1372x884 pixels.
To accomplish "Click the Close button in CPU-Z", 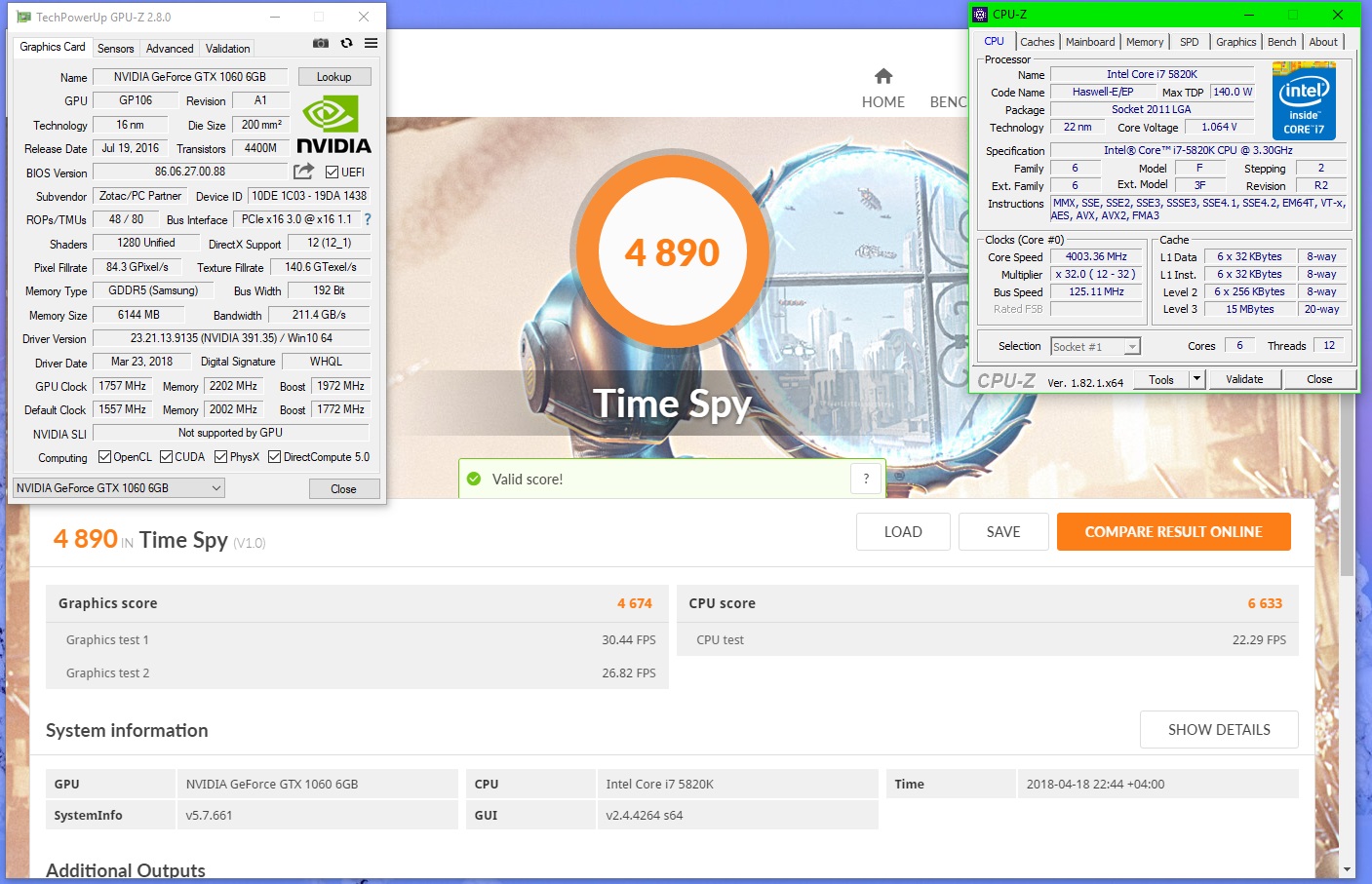I will [x=1319, y=379].
